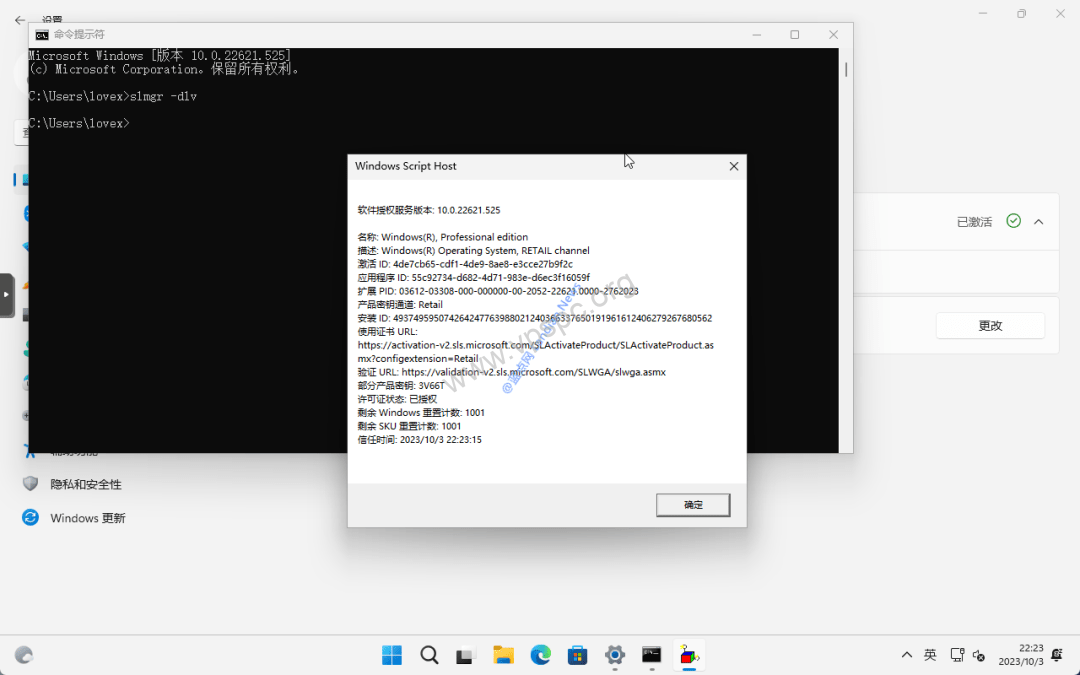Click the 确定 button in Windows Script Host
Viewport: 1080px width, 675px height.
click(x=693, y=505)
